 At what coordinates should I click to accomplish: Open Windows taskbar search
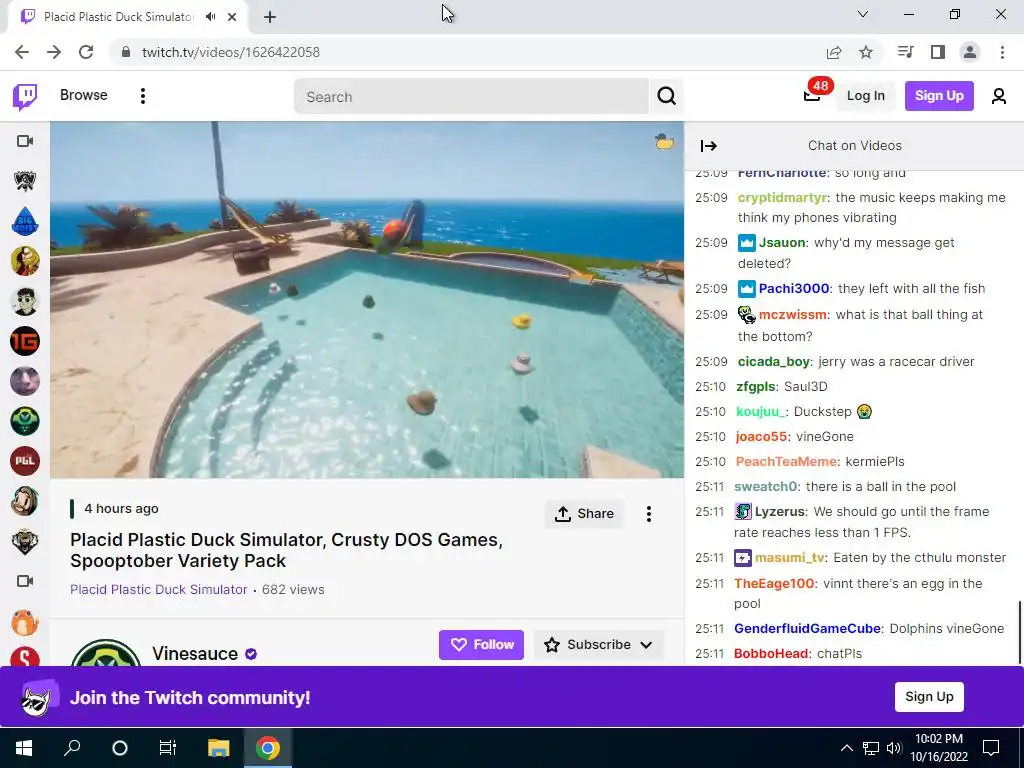72,747
